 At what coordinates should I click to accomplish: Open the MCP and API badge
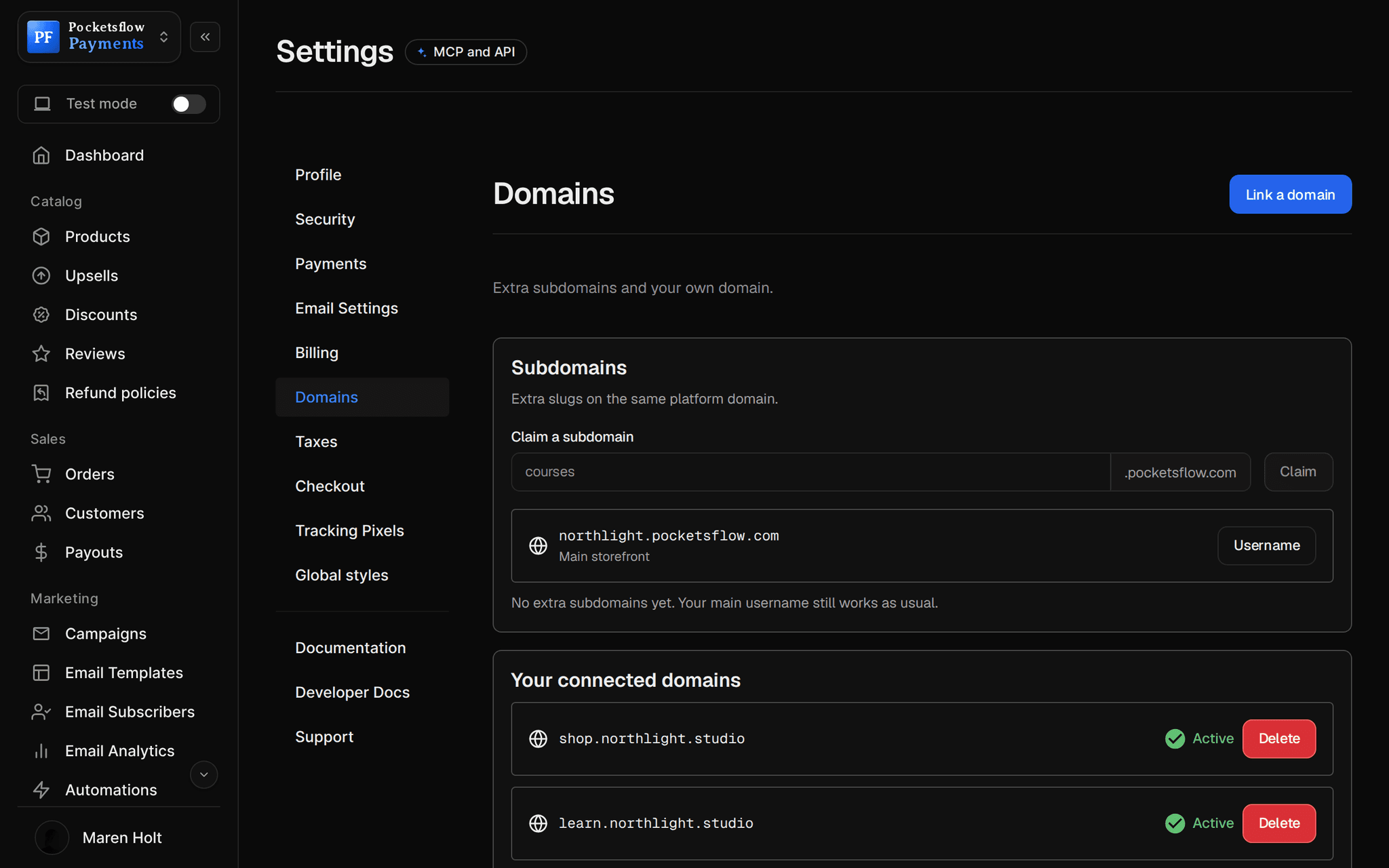tap(466, 52)
